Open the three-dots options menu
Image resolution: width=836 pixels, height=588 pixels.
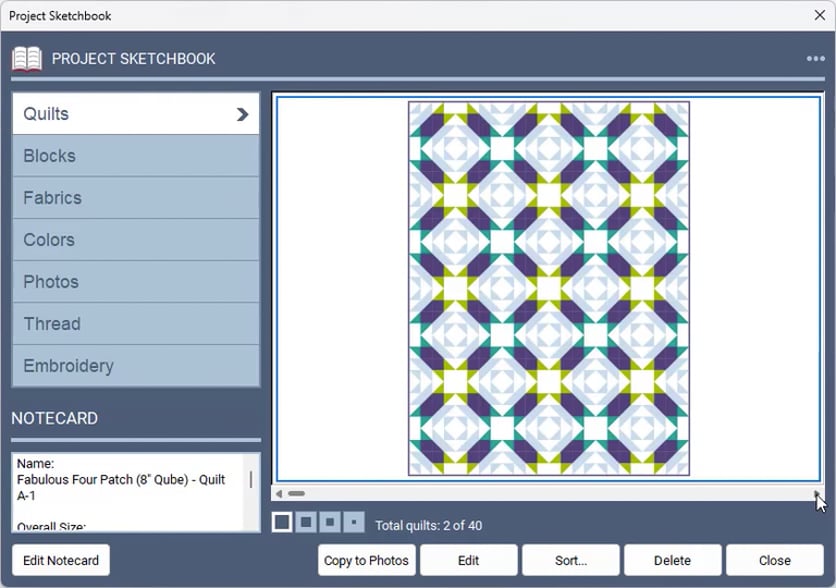point(815,59)
